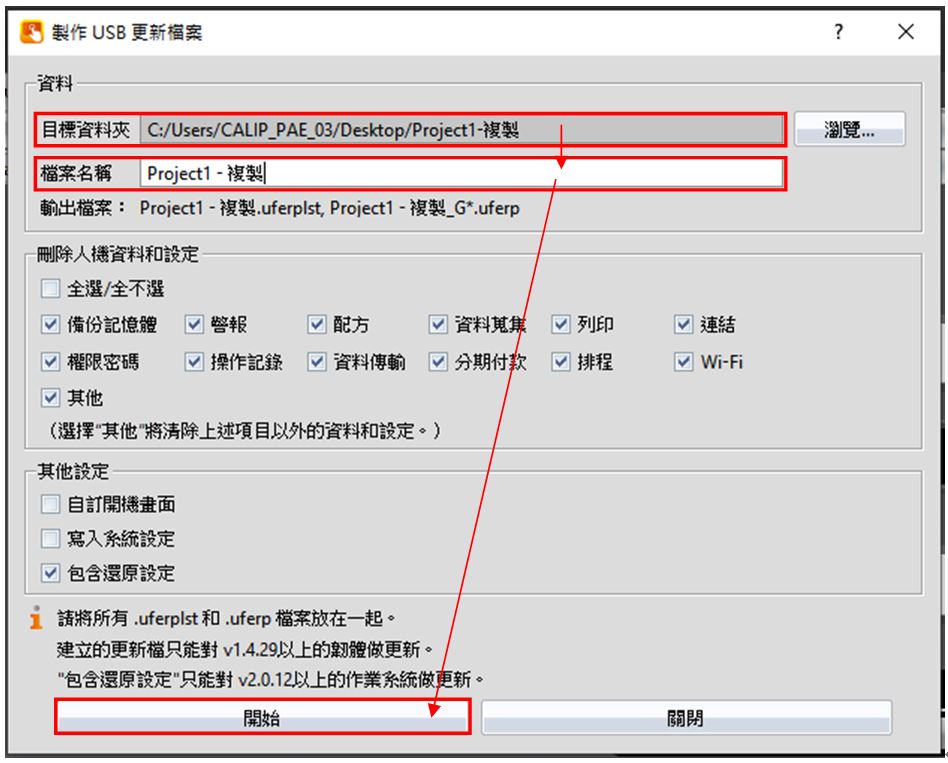The width and height of the screenshot is (948, 763).
Task: Click the 刪除人機資料和設定 group label
Action: tap(118, 255)
